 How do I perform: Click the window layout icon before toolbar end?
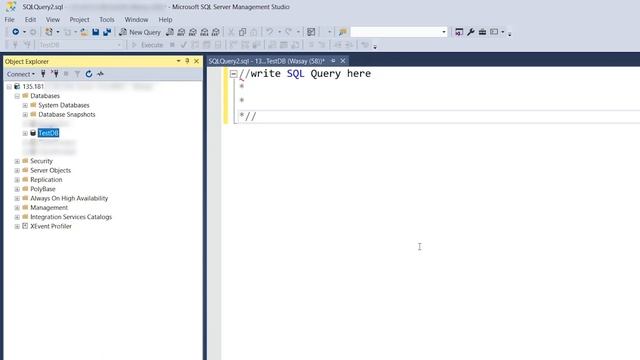[x=494, y=32]
